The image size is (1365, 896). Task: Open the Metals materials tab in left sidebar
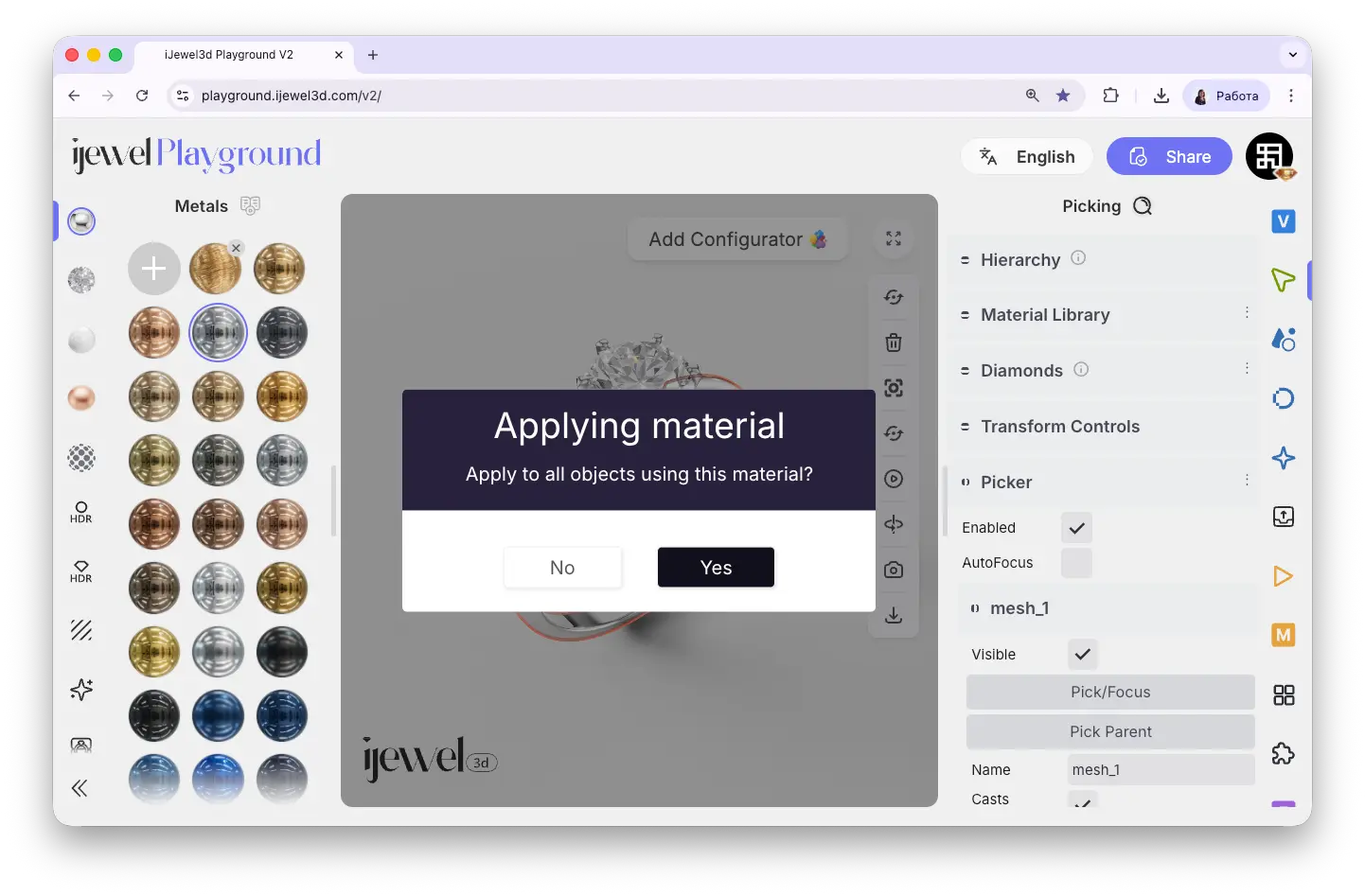[x=81, y=221]
